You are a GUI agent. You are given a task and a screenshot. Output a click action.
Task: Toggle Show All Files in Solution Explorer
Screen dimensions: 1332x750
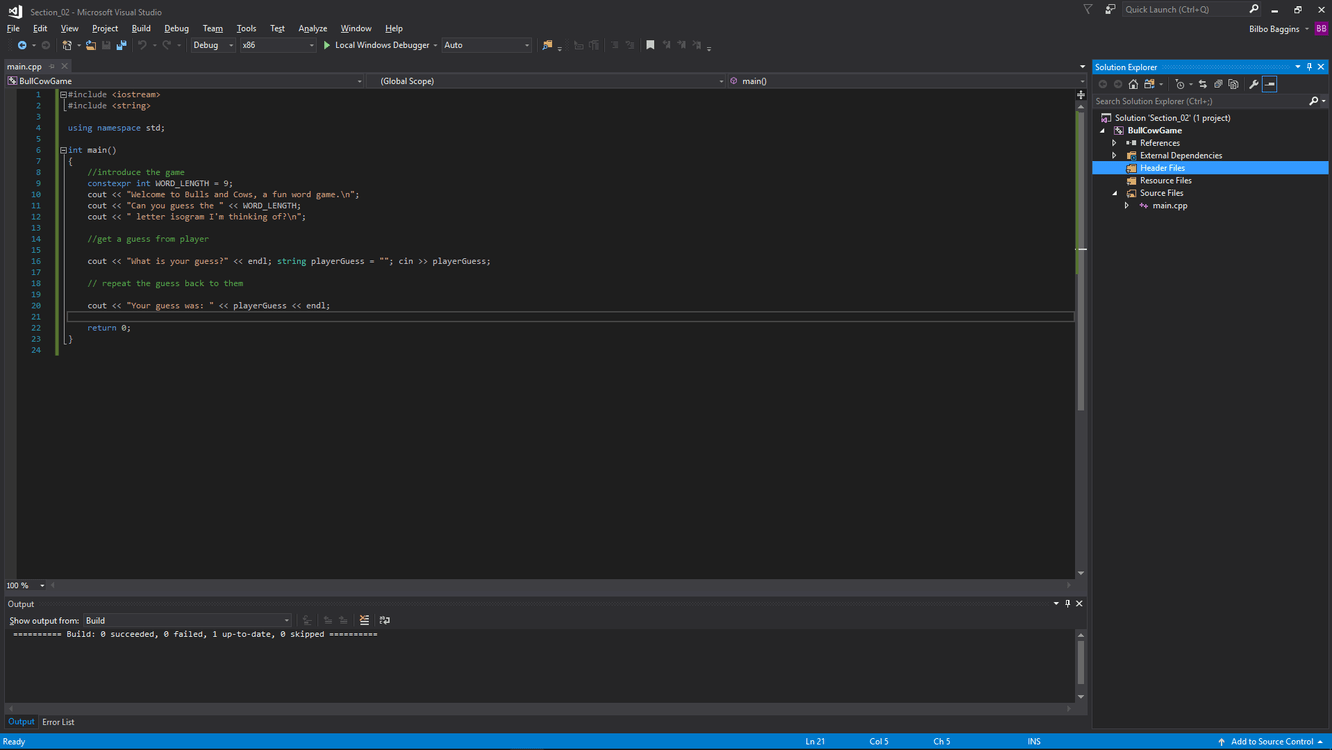(1233, 84)
